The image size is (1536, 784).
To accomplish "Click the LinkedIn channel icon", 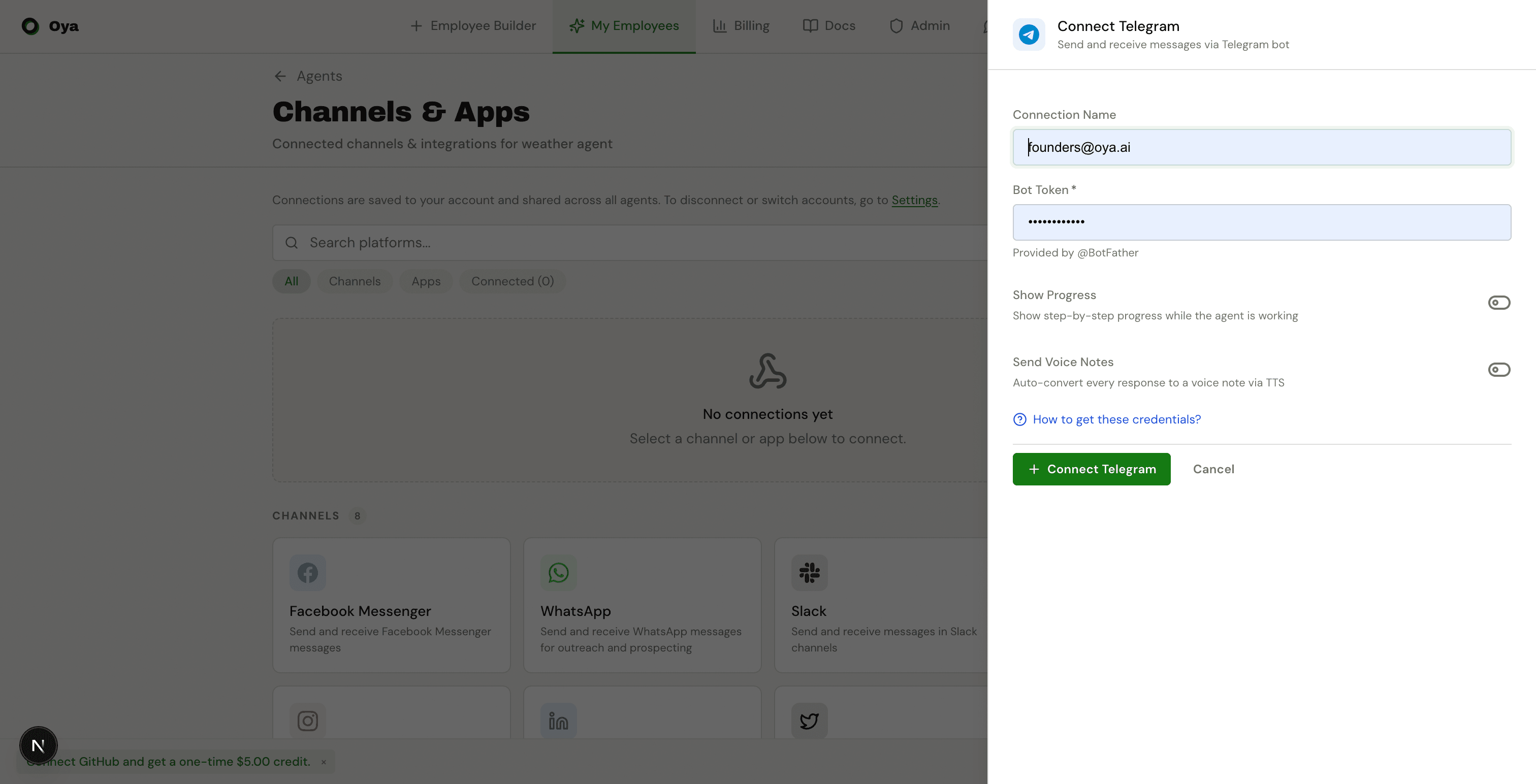I will [x=558, y=720].
